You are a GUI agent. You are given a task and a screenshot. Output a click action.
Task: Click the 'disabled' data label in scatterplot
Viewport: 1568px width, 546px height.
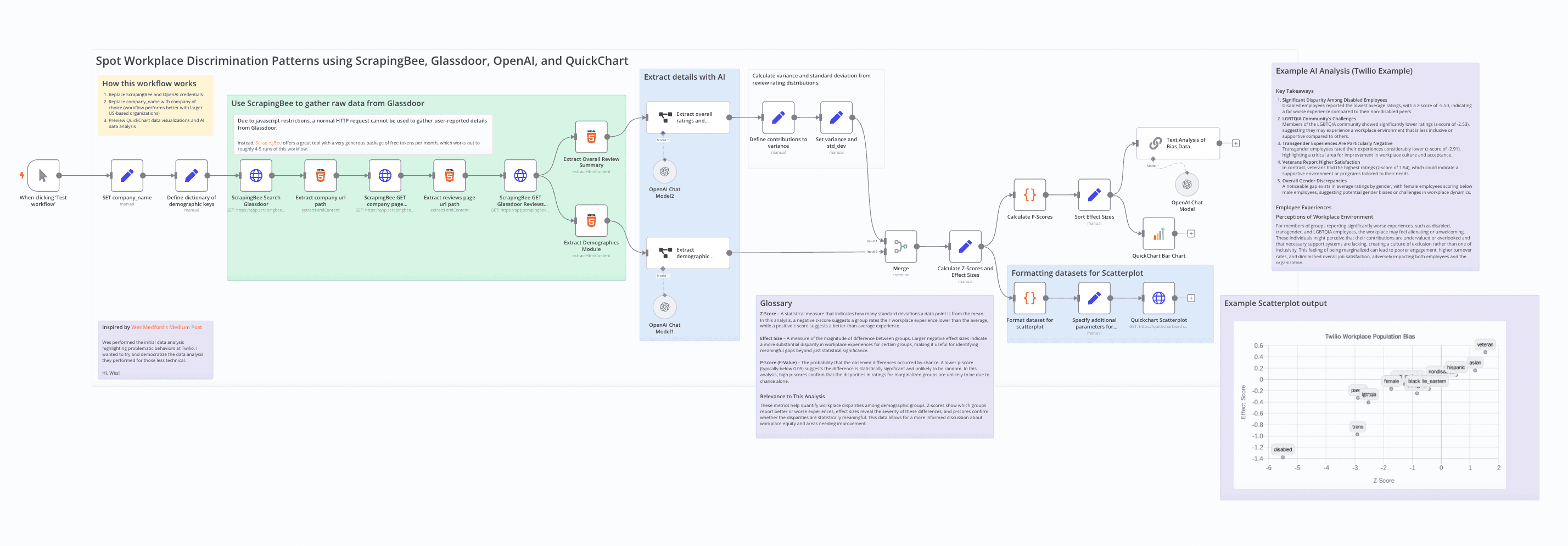pos(1283,449)
